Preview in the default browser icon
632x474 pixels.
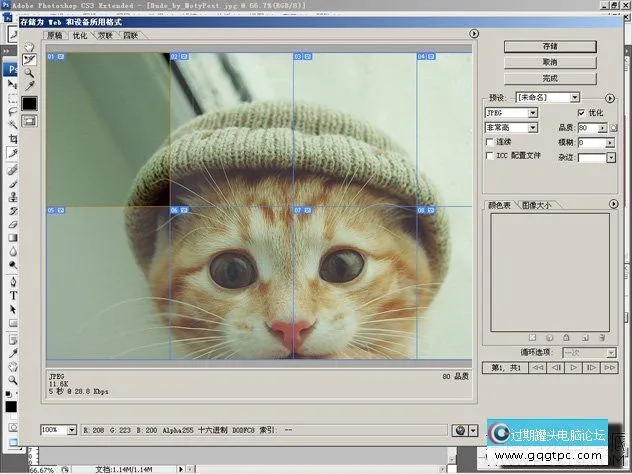click(460, 430)
